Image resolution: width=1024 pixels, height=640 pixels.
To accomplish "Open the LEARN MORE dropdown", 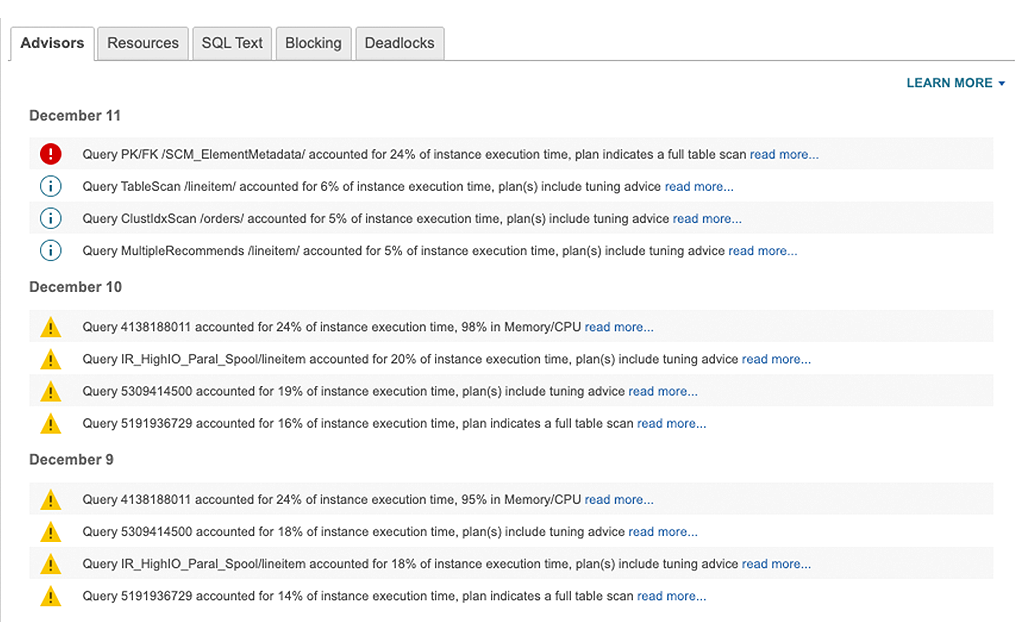I will [955, 83].
